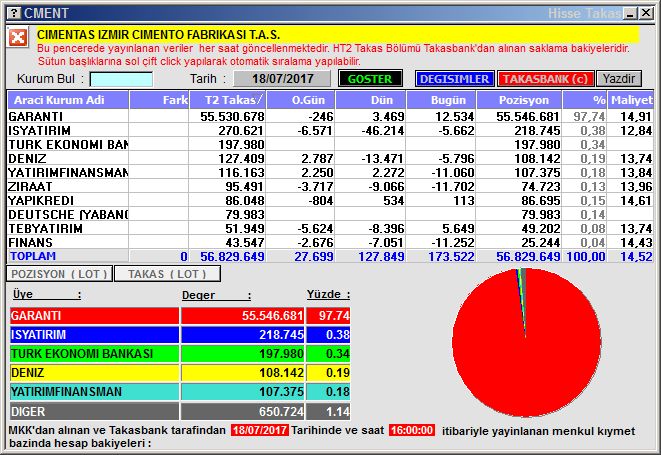Sort by Maliyet column header
The image size is (661, 455).
pos(631,100)
